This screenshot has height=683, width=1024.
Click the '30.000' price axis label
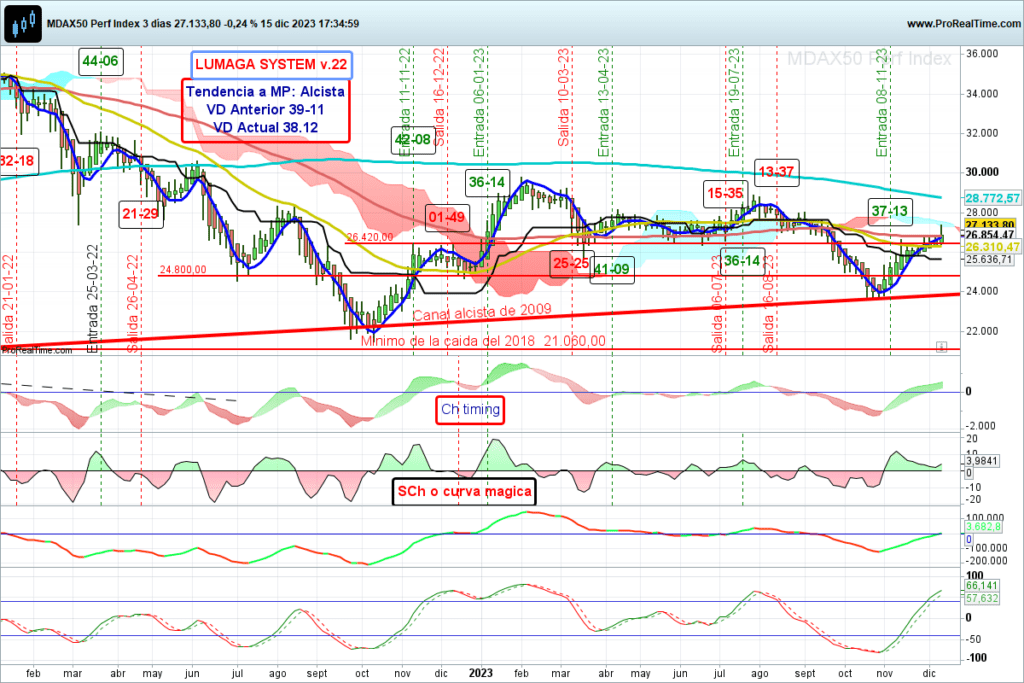982,172
